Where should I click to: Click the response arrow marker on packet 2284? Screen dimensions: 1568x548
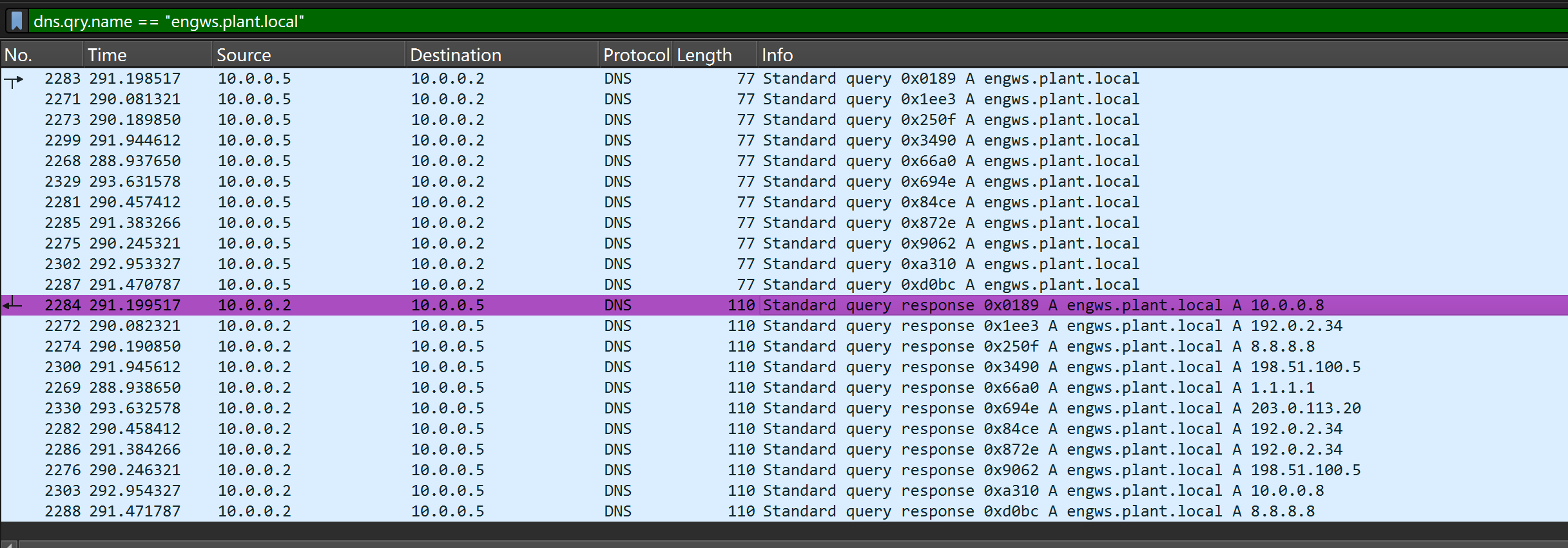[x=12, y=305]
